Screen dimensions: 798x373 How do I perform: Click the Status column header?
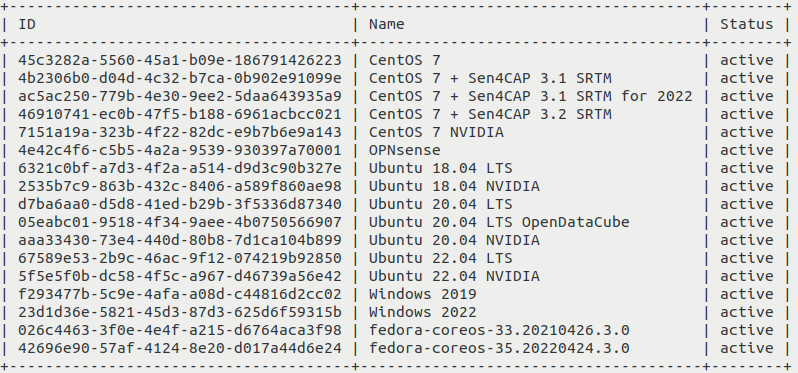pos(747,24)
